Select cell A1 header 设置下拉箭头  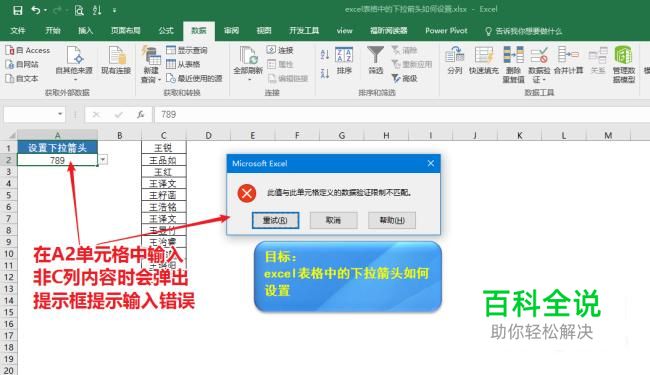pyautogui.click(x=57, y=148)
